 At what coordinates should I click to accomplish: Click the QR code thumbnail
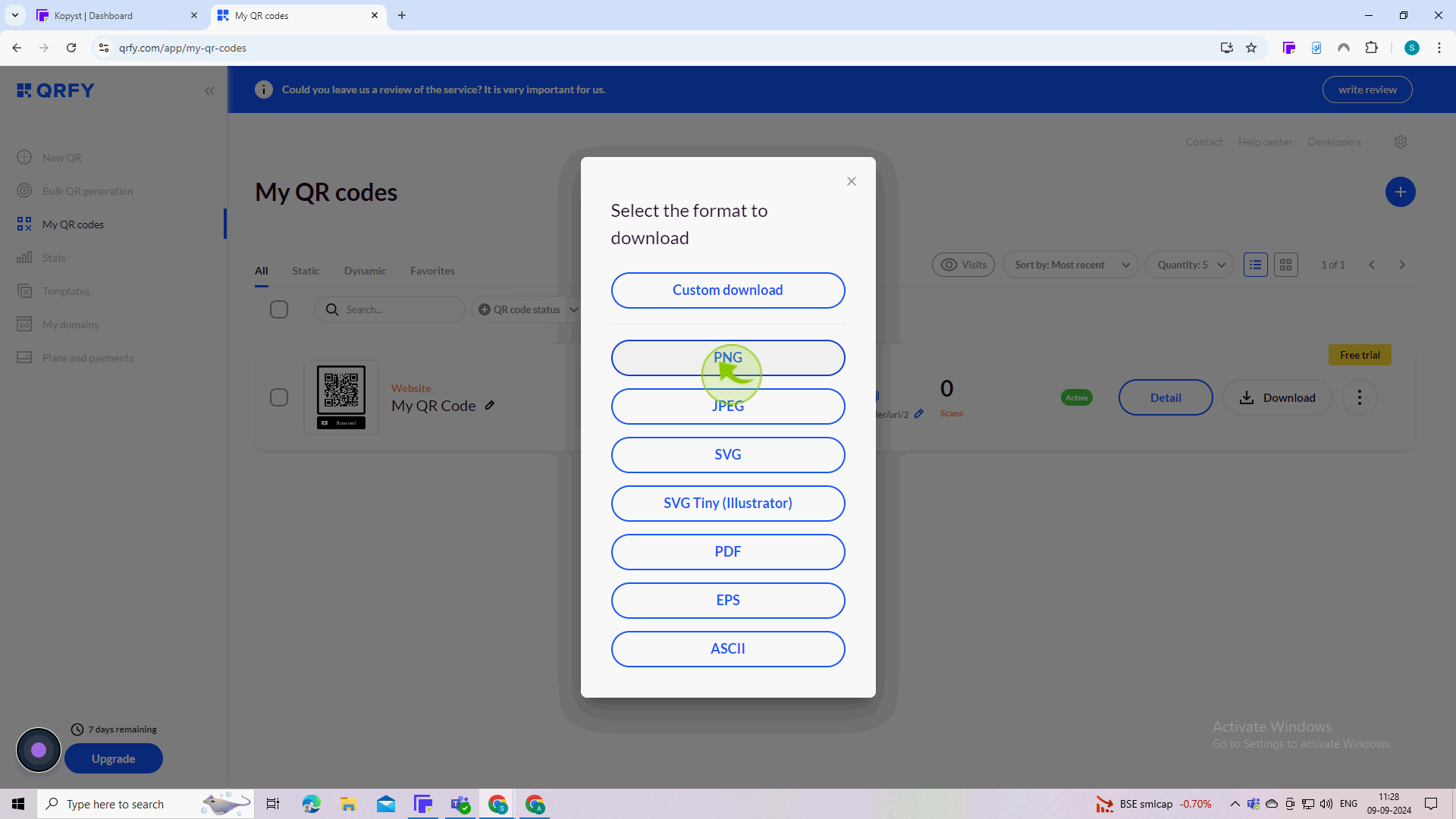point(341,397)
